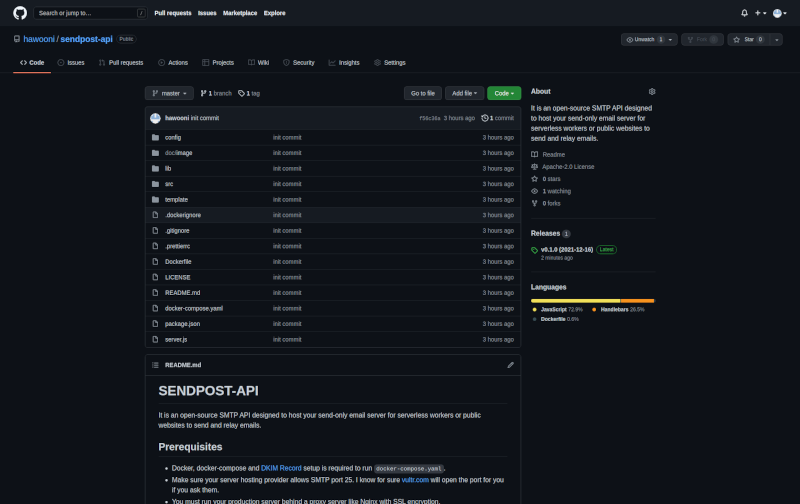Image resolution: width=800 pixels, height=504 pixels.
Task: Click the Fork button
Action: point(702,39)
